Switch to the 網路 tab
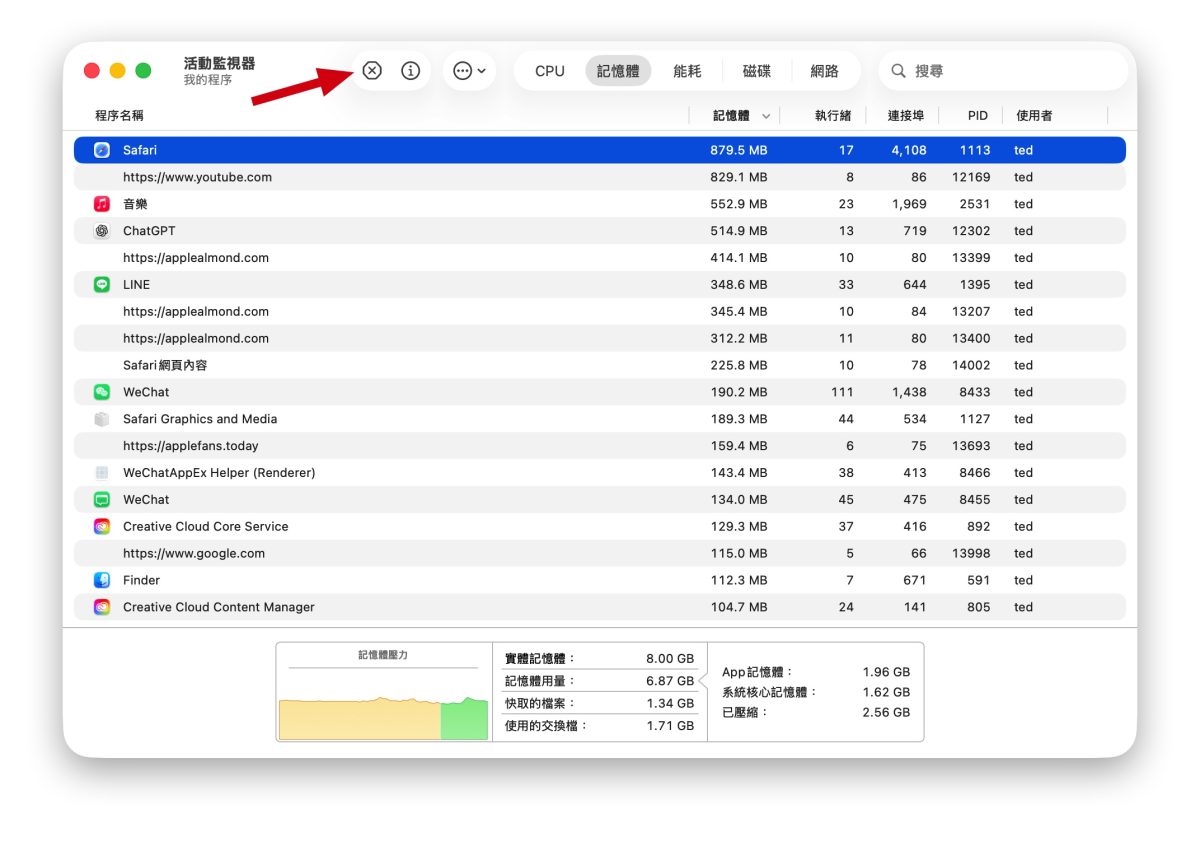Image resolution: width=1200 pixels, height=842 pixels. click(825, 71)
